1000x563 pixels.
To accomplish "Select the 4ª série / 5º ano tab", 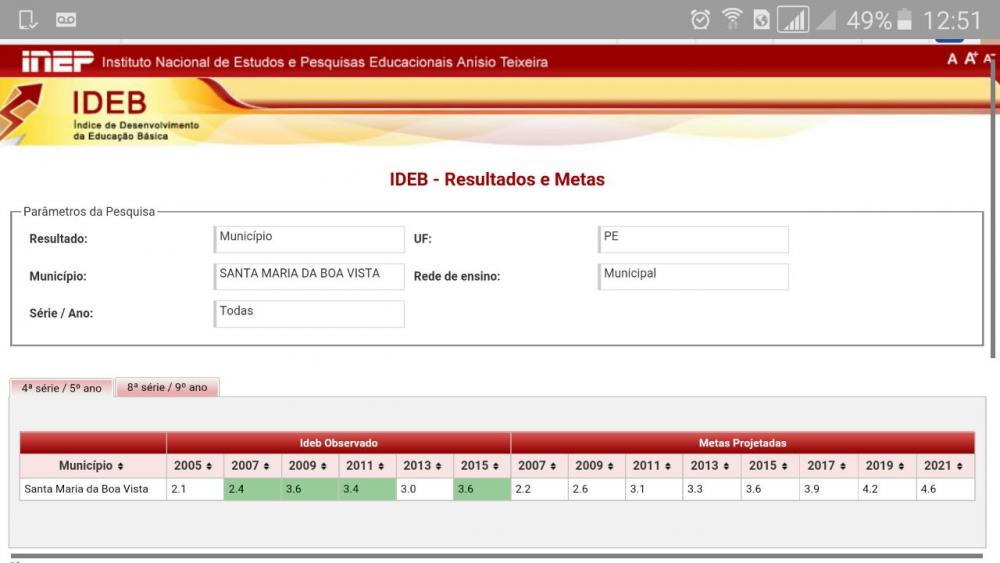I will tap(61, 388).
